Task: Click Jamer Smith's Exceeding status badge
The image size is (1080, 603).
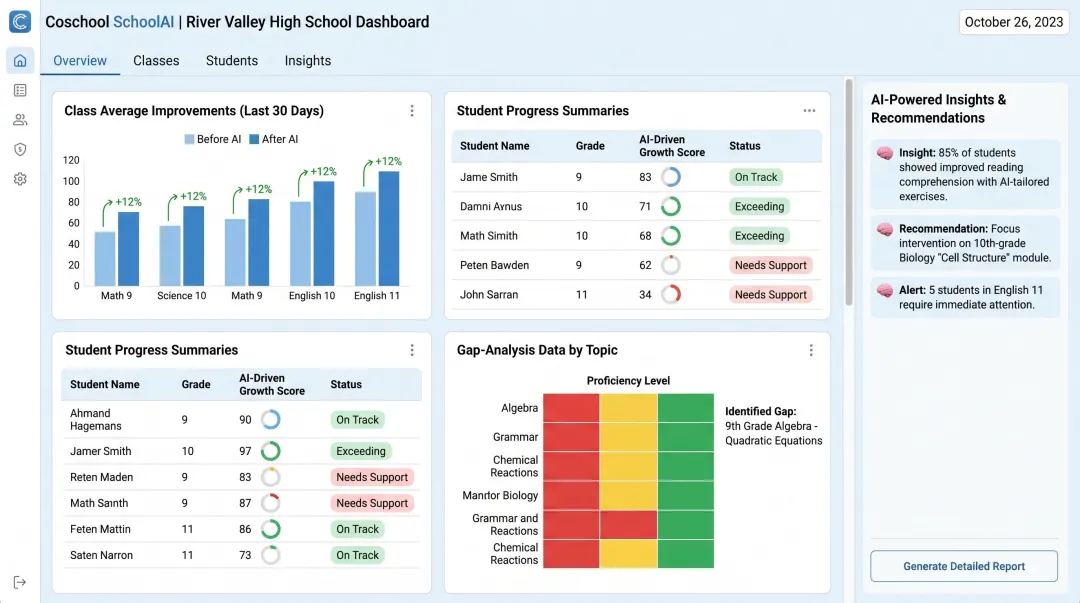Action: point(360,451)
